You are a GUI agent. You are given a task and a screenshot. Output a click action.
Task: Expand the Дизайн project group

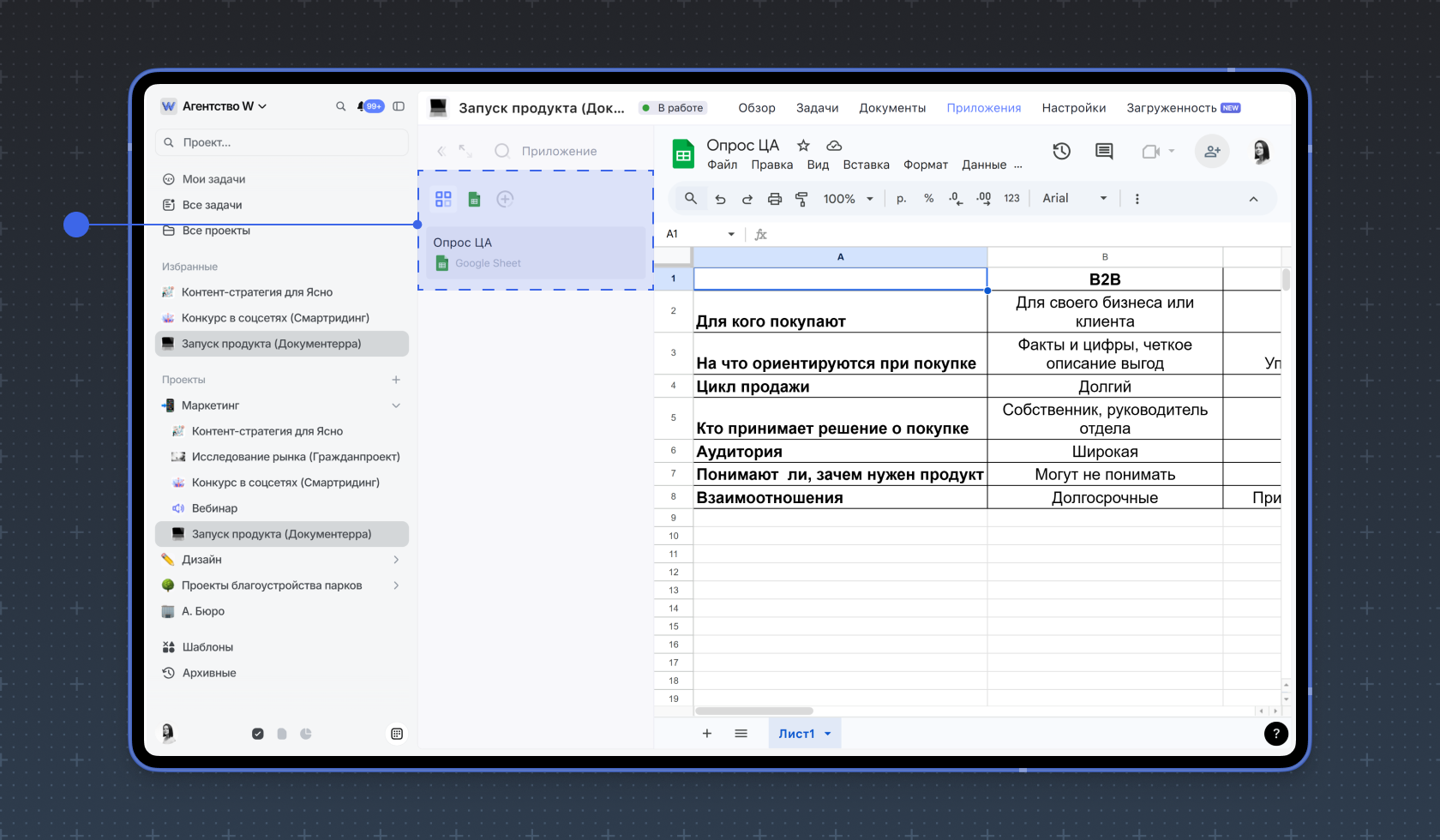point(396,560)
